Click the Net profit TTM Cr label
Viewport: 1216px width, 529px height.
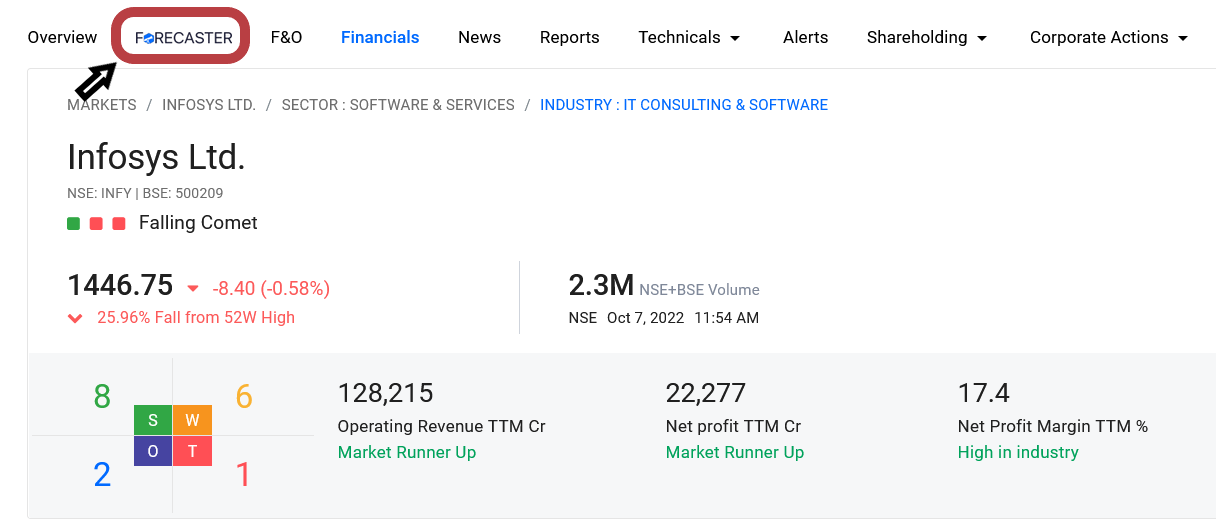point(734,426)
